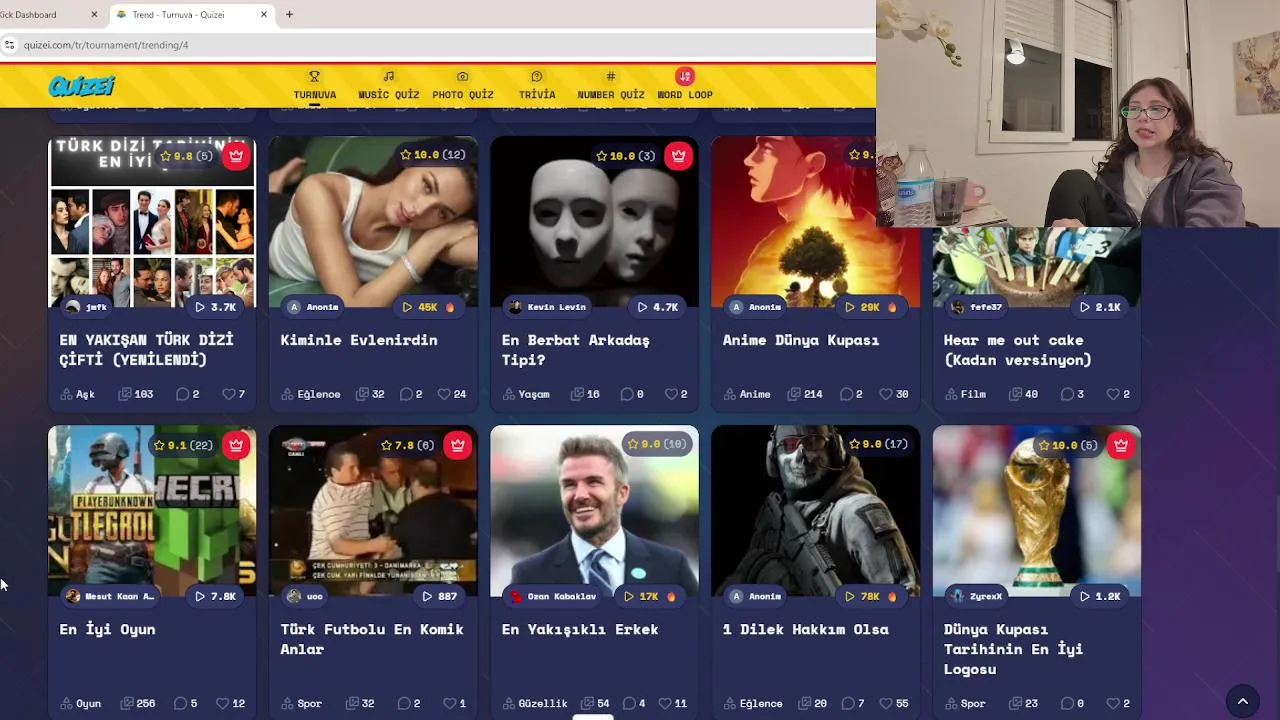This screenshot has height=720, width=1280.
Task: Click crown badge on En İyi Oyun card
Action: (236, 445)
